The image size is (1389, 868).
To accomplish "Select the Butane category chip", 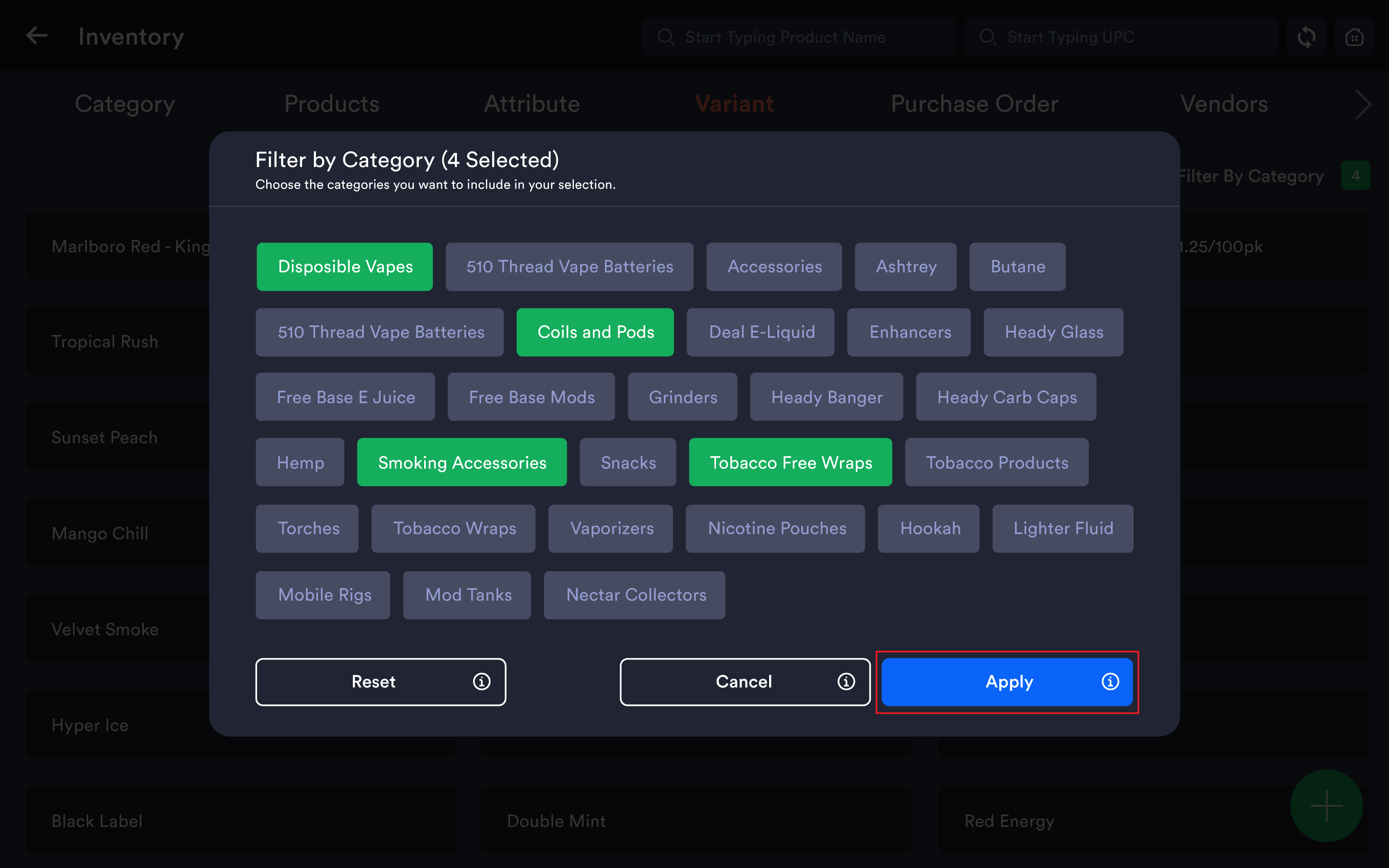I will (1017, 267).
